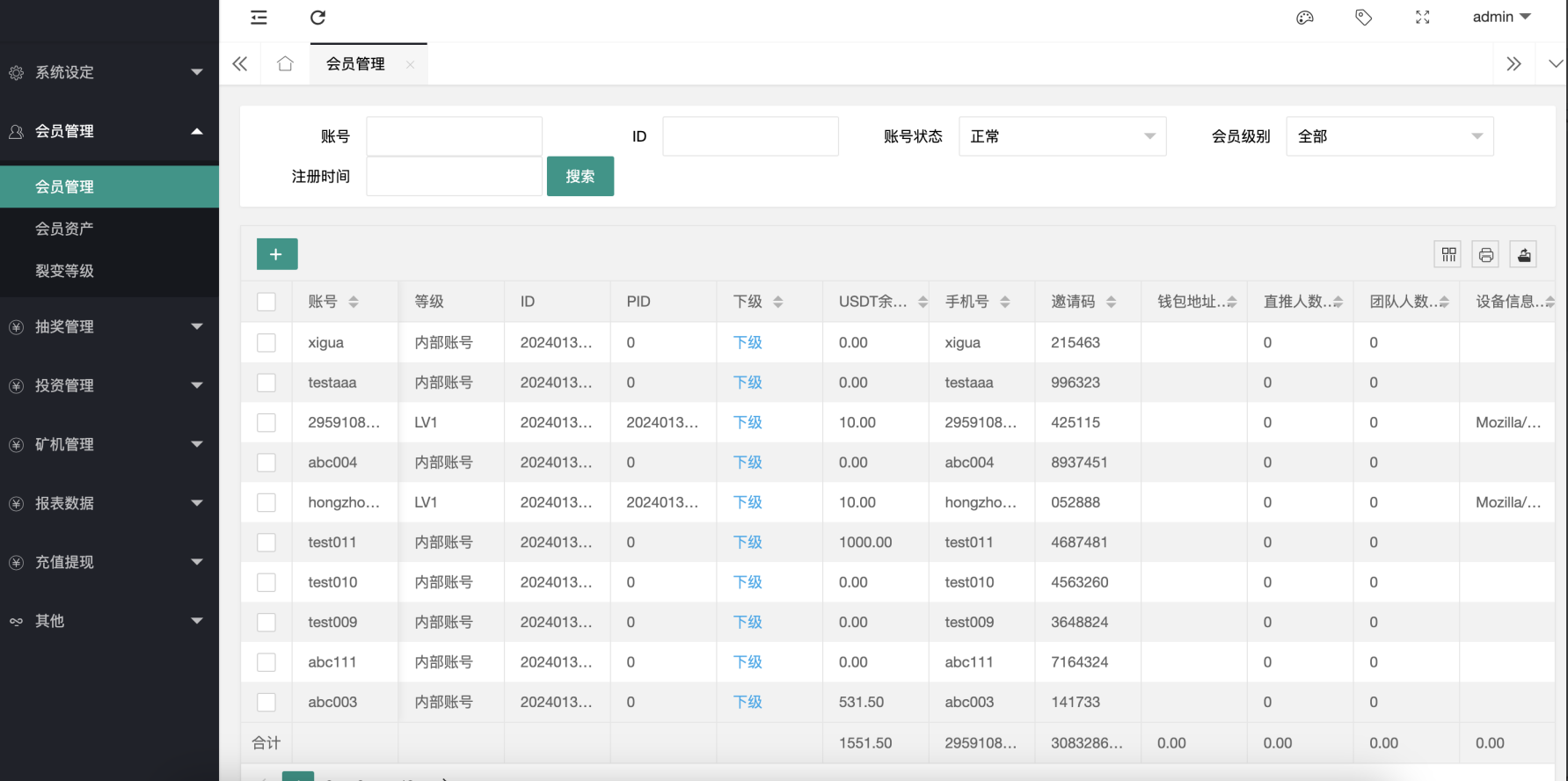Image resolution: width=1568 pixels, height=781 pixels.
Task: Click the 账号 input field
Action: pos(454,136)
